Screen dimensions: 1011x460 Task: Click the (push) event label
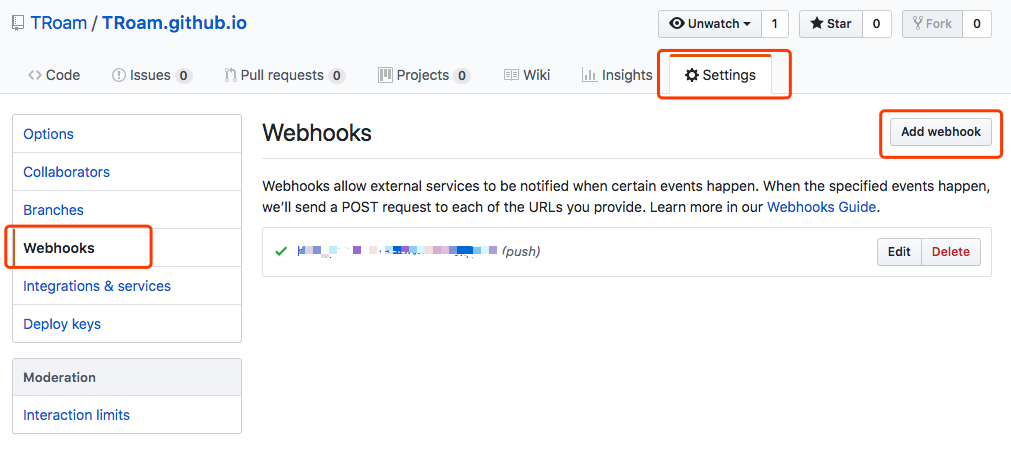click(x=521, y=252)
